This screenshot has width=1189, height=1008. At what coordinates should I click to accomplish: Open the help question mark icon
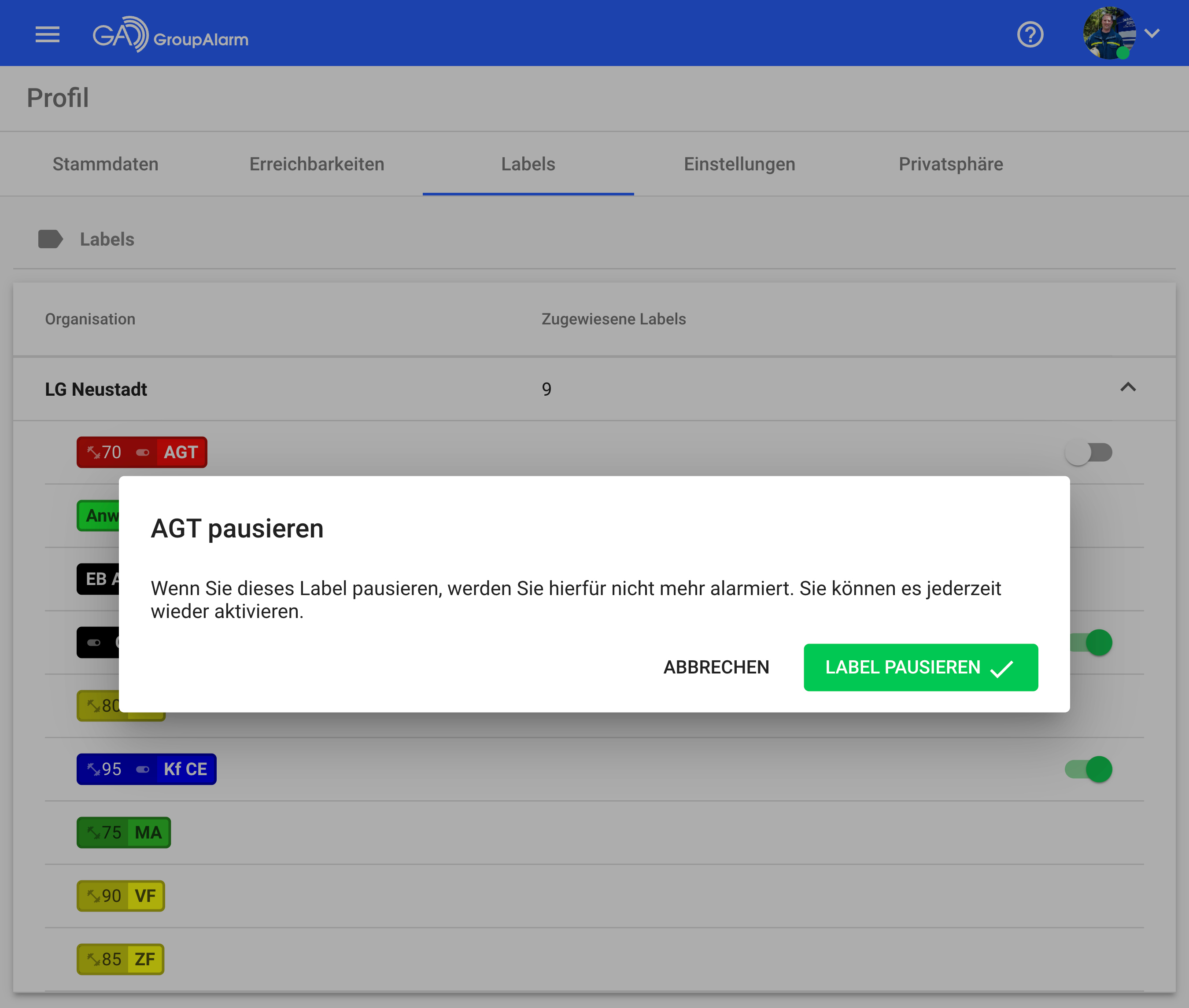pyautogui.click(x=1030, y=34)
